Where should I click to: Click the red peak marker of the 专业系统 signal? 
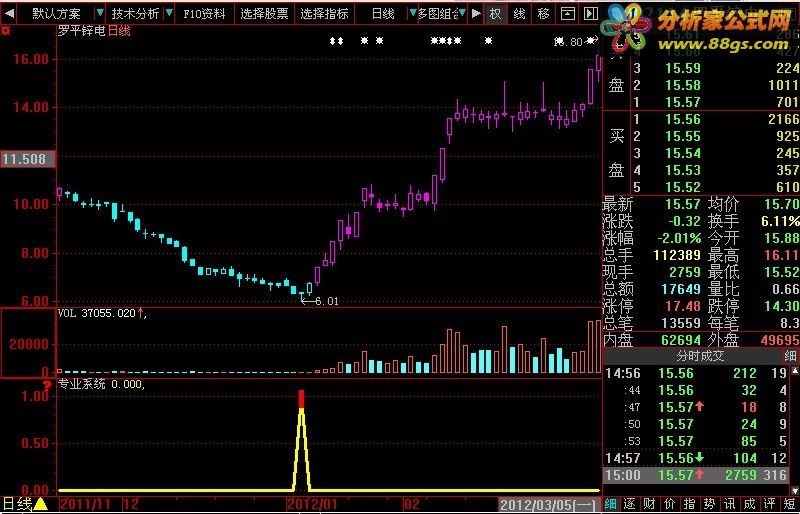pyautogui.click(x=301, y=398)
